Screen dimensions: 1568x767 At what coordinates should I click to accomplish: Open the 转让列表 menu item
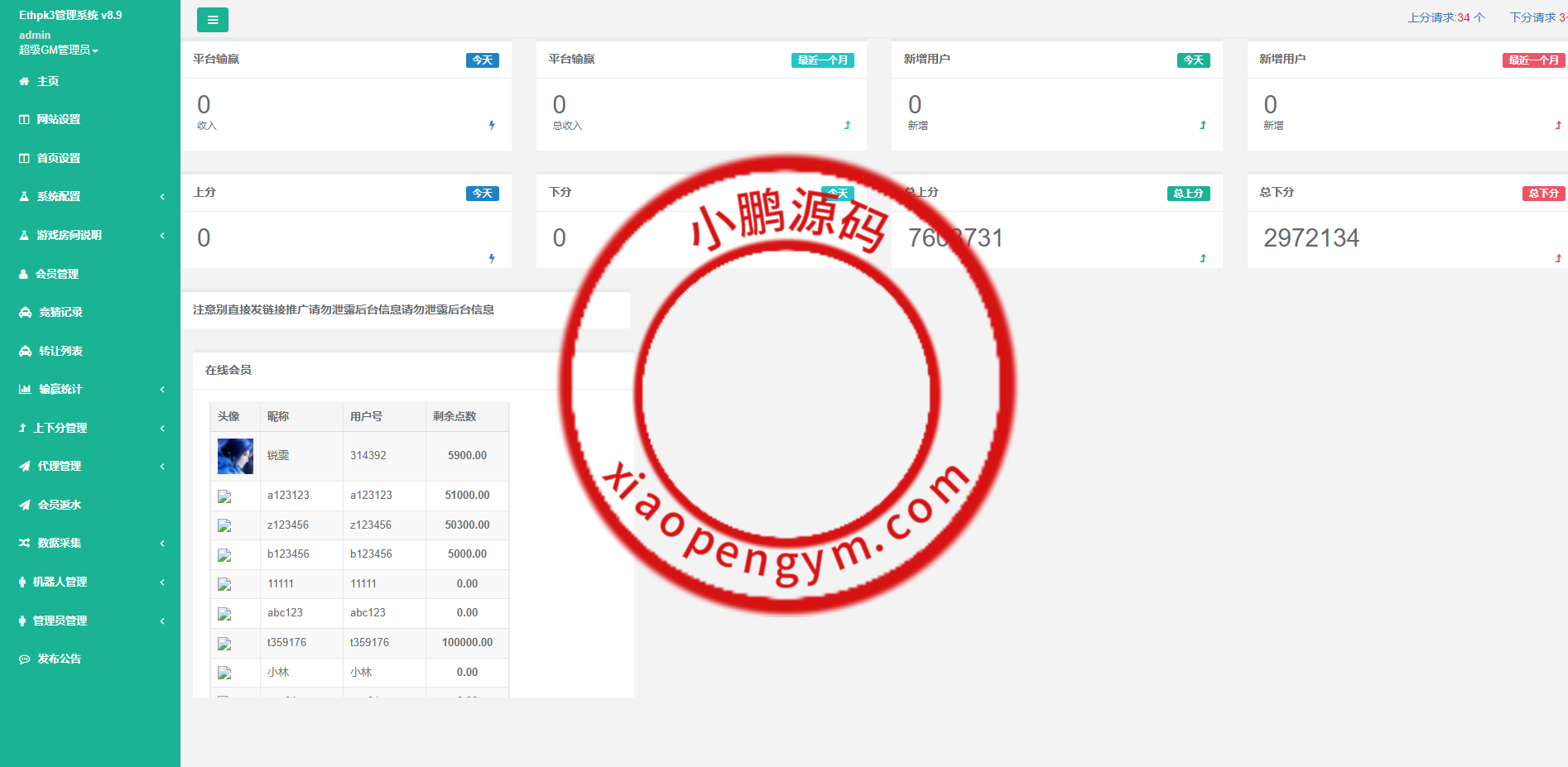(60, 351)
